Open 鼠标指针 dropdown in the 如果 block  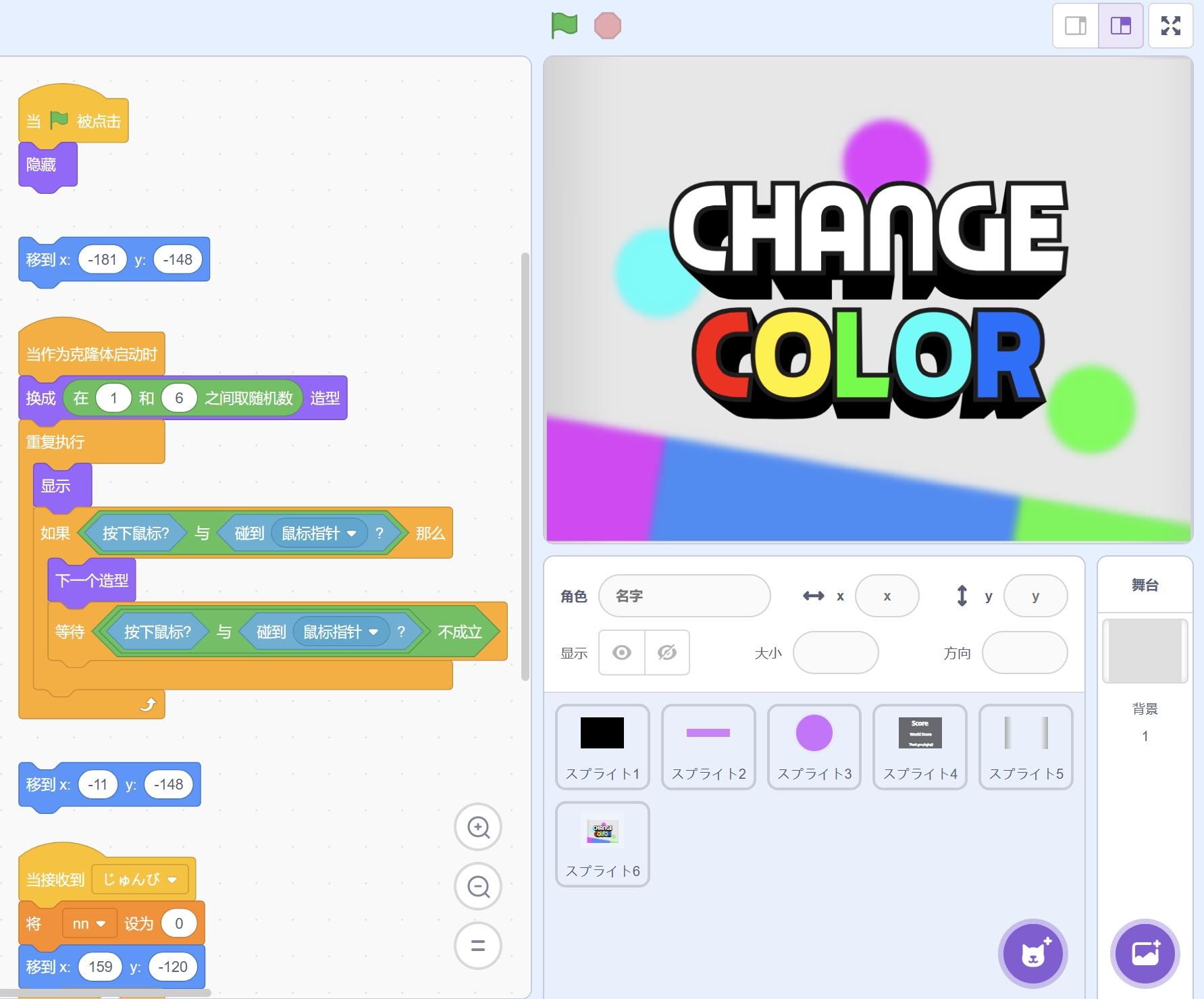click(x=351, y=534)
